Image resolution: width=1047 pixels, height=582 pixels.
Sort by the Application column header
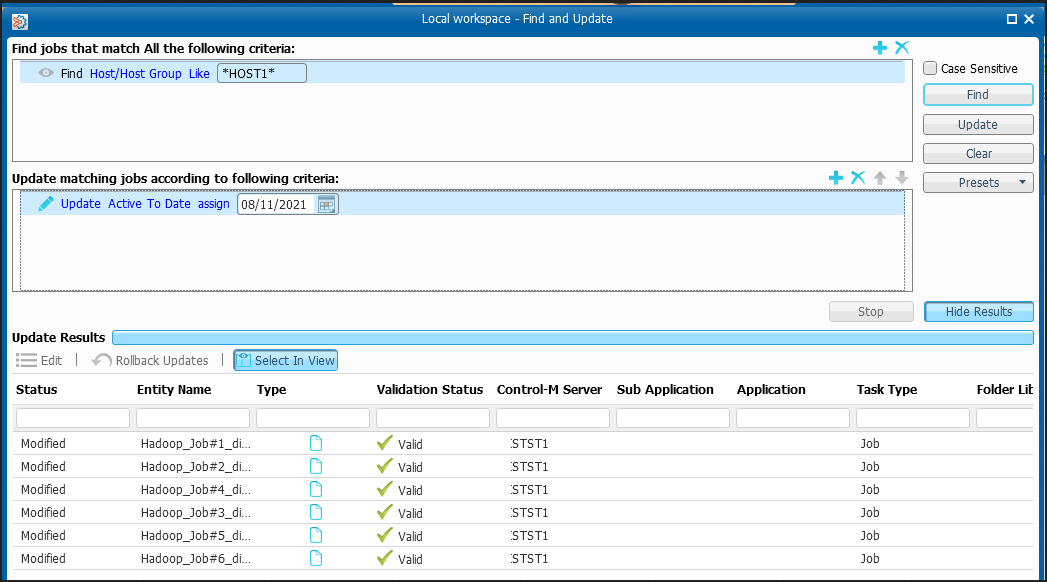(x=771, y=390)
